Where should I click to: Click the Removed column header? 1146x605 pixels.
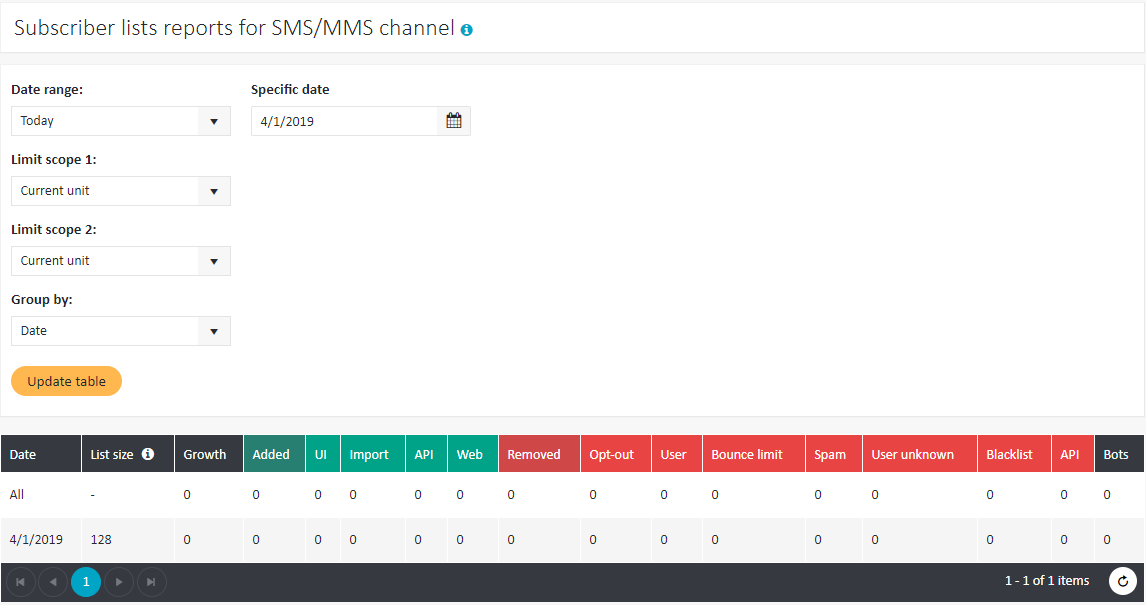click(534, 454)
